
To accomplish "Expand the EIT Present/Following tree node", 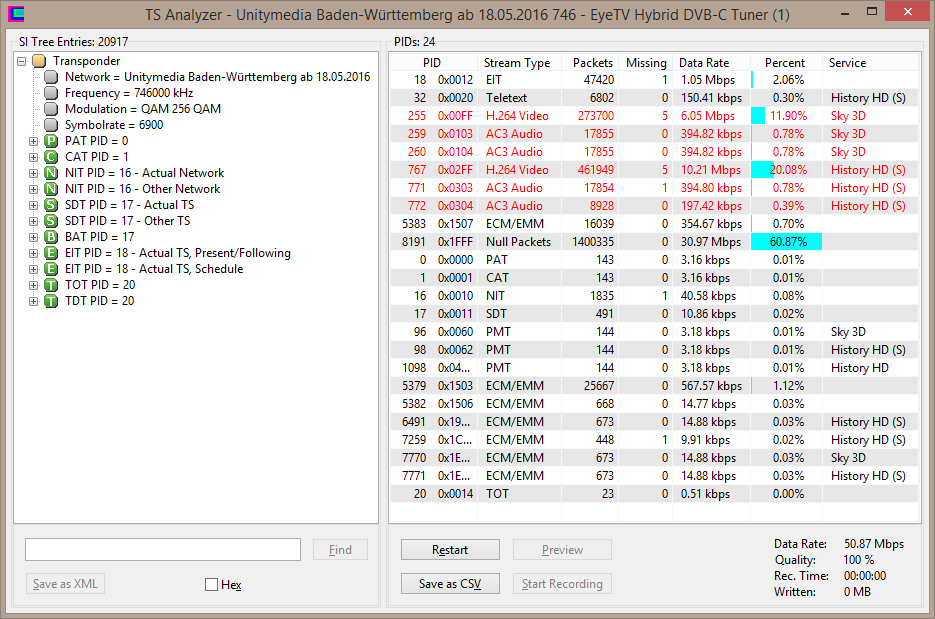I will 34,253.
